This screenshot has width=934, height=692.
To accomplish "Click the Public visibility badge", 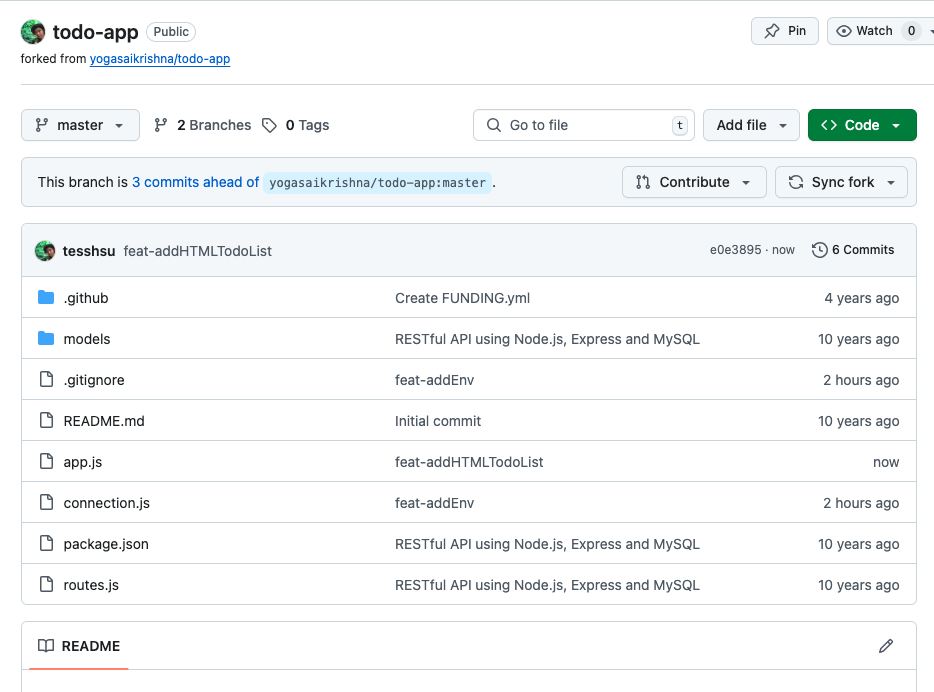I will pyautogui.click(x=171, y=32).
